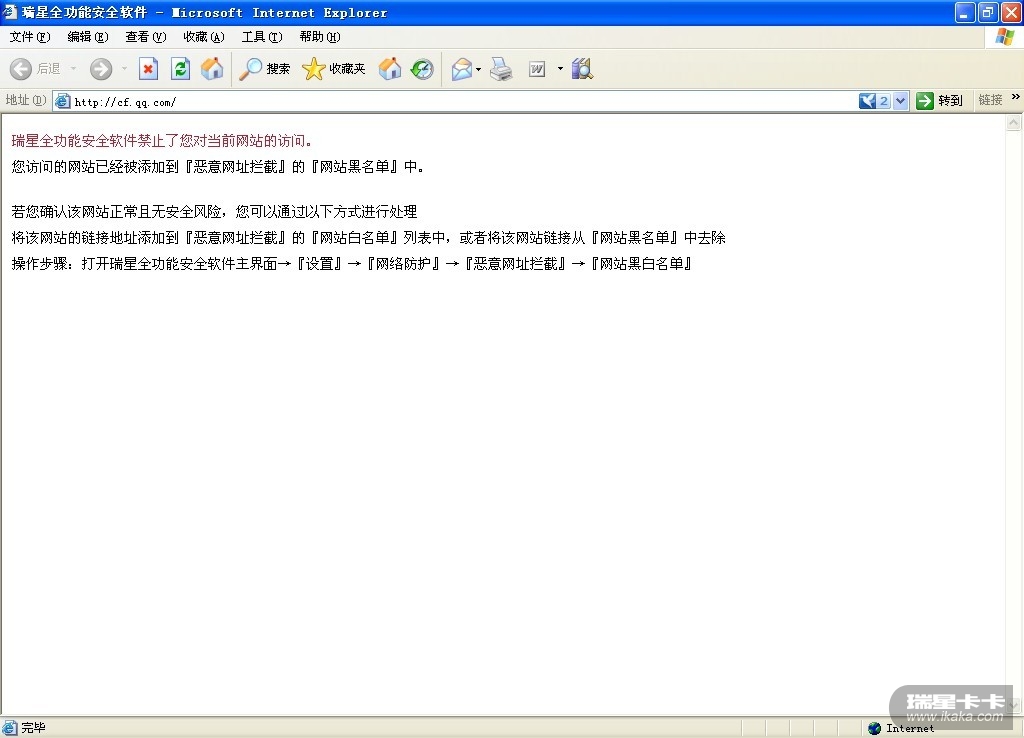Screen dimensions: 1024x738
Task: Click the scrollbar up arrow
Action: (1014, 122)
